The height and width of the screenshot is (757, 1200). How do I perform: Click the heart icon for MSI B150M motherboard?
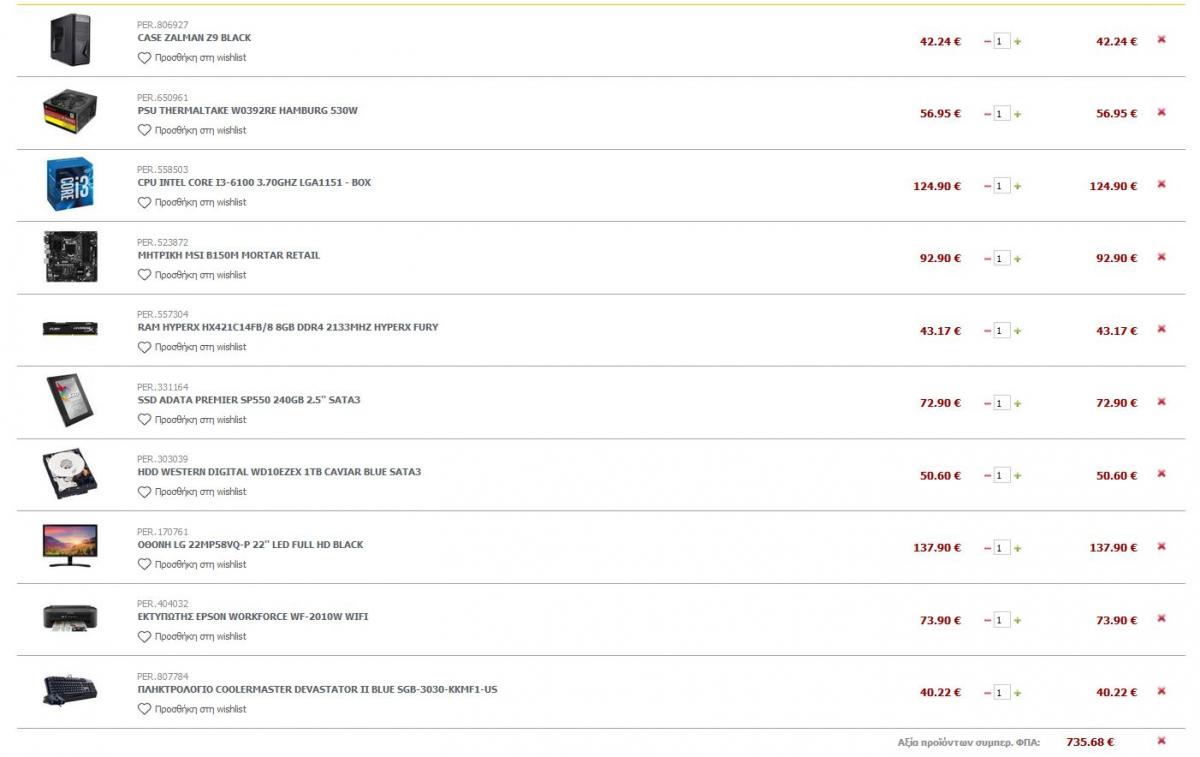(144, 275)
